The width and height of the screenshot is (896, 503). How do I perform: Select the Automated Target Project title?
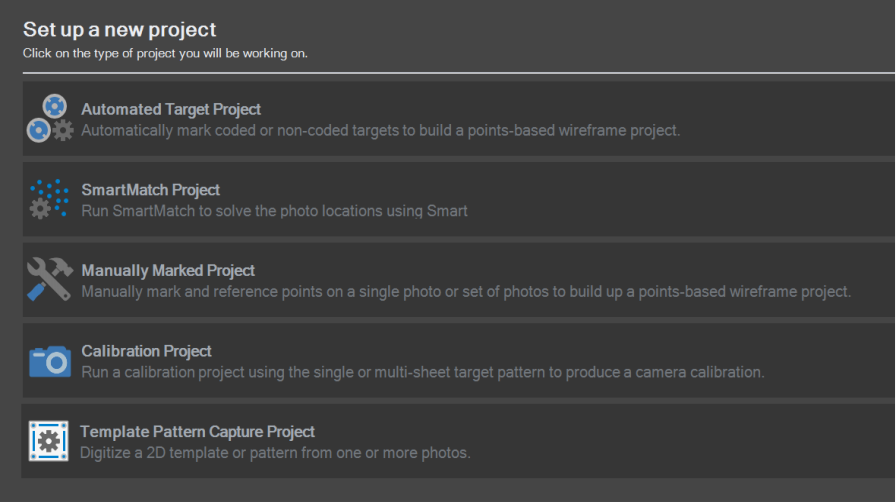point(171,109)
